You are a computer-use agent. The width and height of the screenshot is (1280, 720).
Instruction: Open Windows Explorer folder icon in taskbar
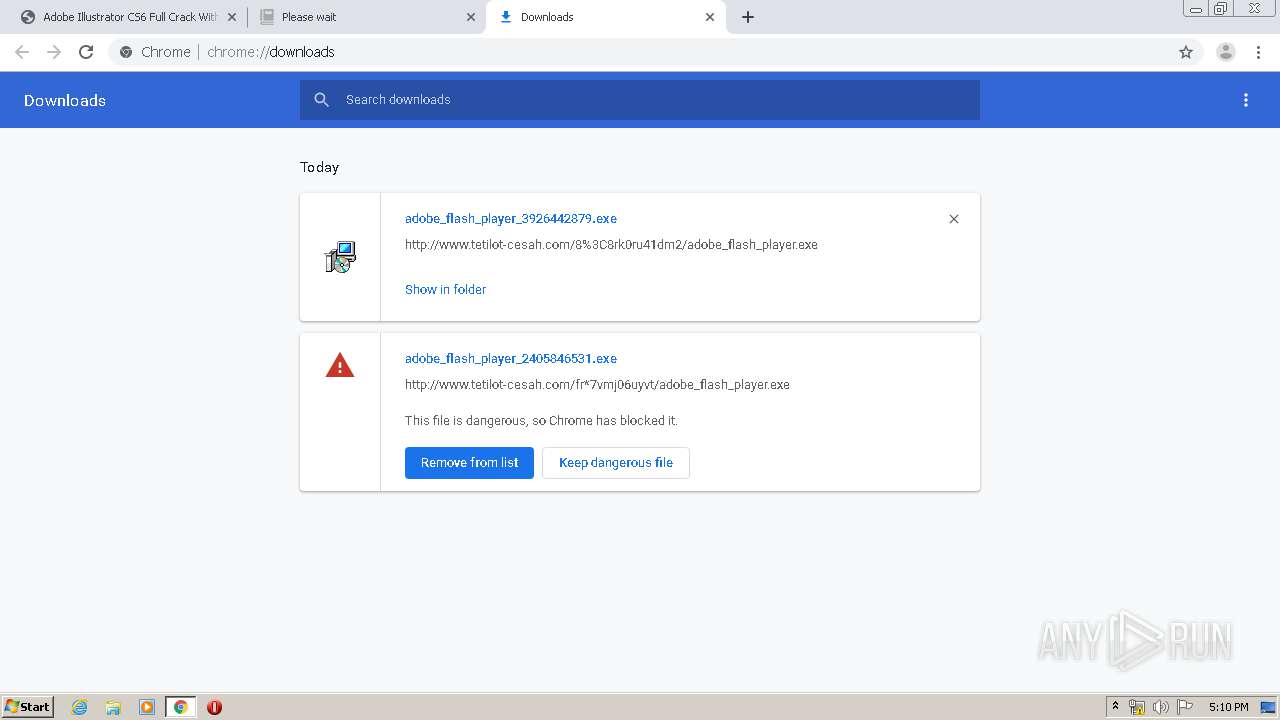pos(113,707)
